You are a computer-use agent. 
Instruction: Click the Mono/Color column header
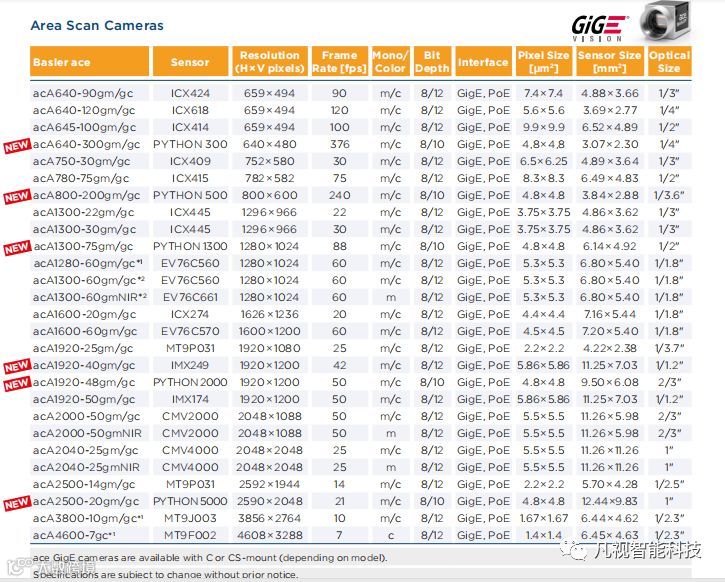[390, 61]
